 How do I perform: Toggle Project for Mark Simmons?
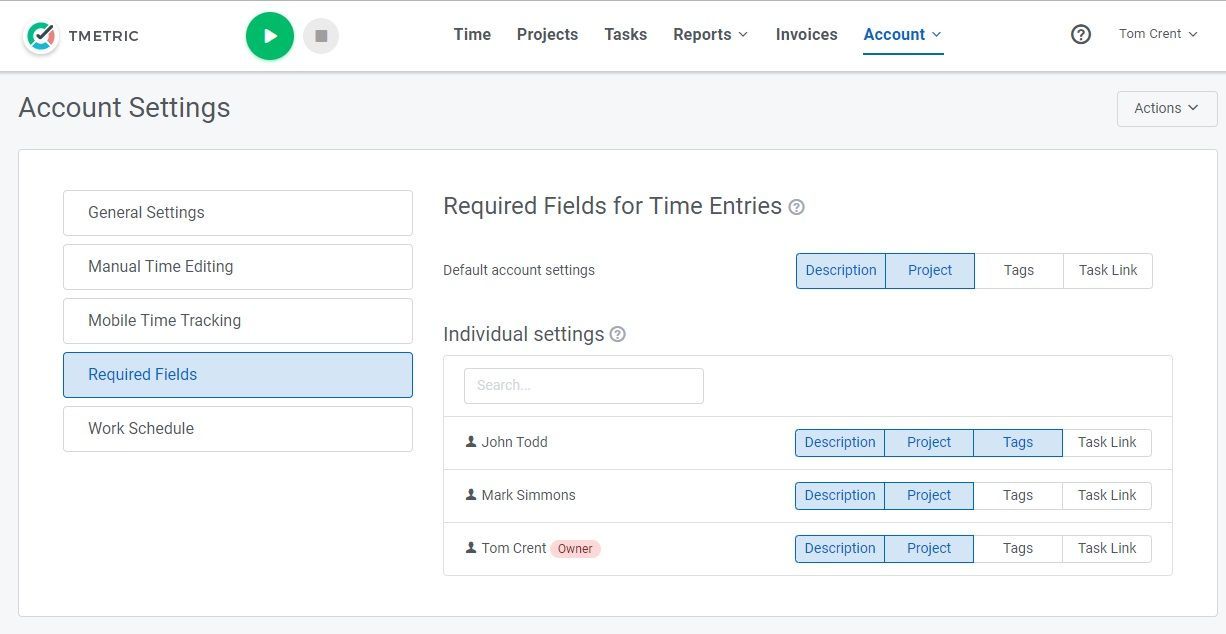point(929,496)
